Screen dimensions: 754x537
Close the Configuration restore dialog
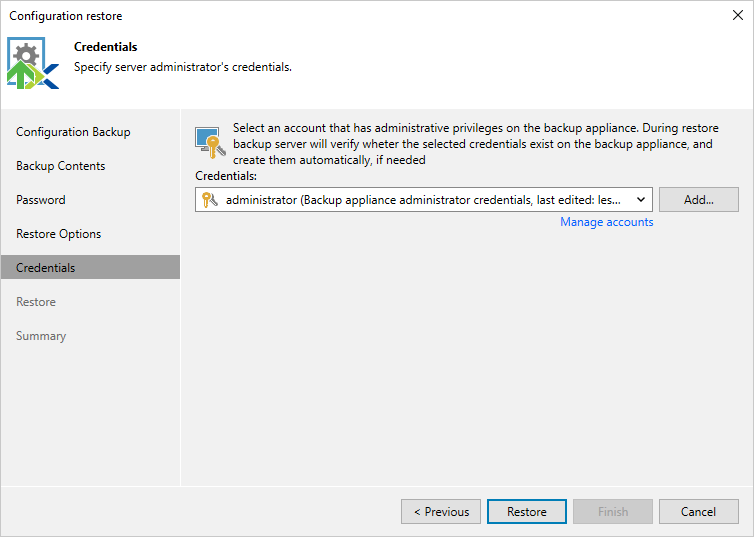pos(737,16)
